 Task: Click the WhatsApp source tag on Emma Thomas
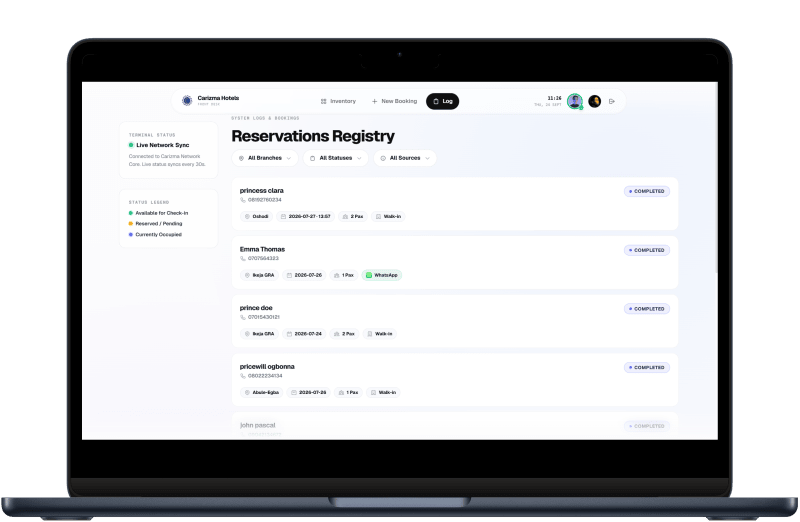click(x=382, y=275)
